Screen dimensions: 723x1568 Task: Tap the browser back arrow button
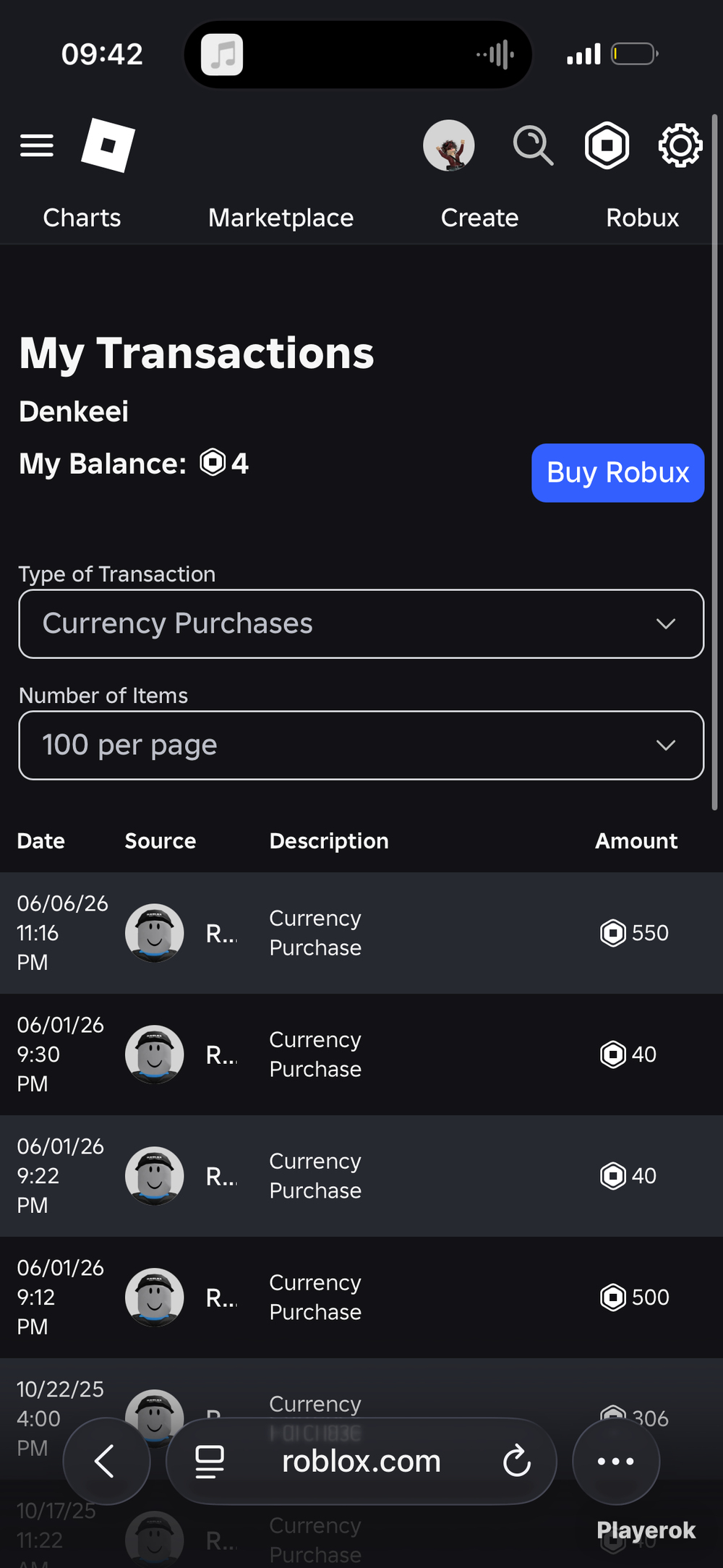tap(106, 1462)
